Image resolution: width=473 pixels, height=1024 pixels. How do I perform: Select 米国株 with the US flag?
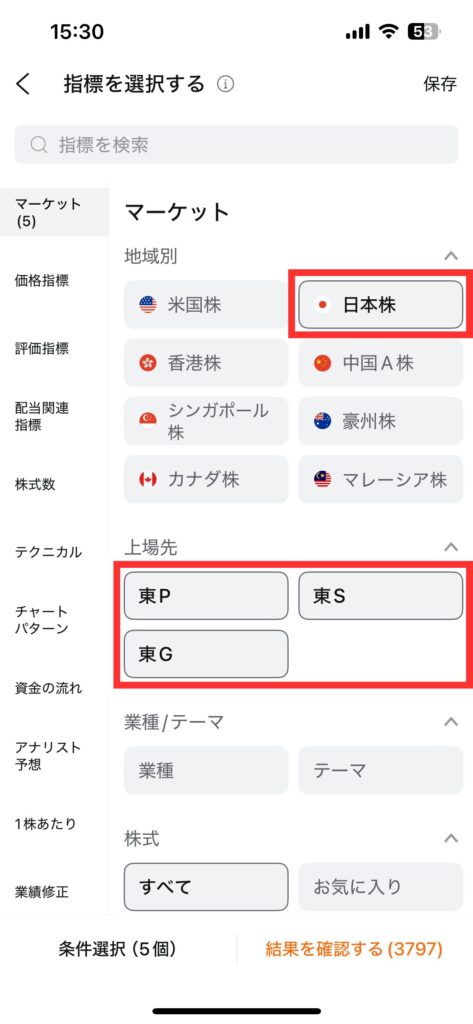tap(206, 304)
